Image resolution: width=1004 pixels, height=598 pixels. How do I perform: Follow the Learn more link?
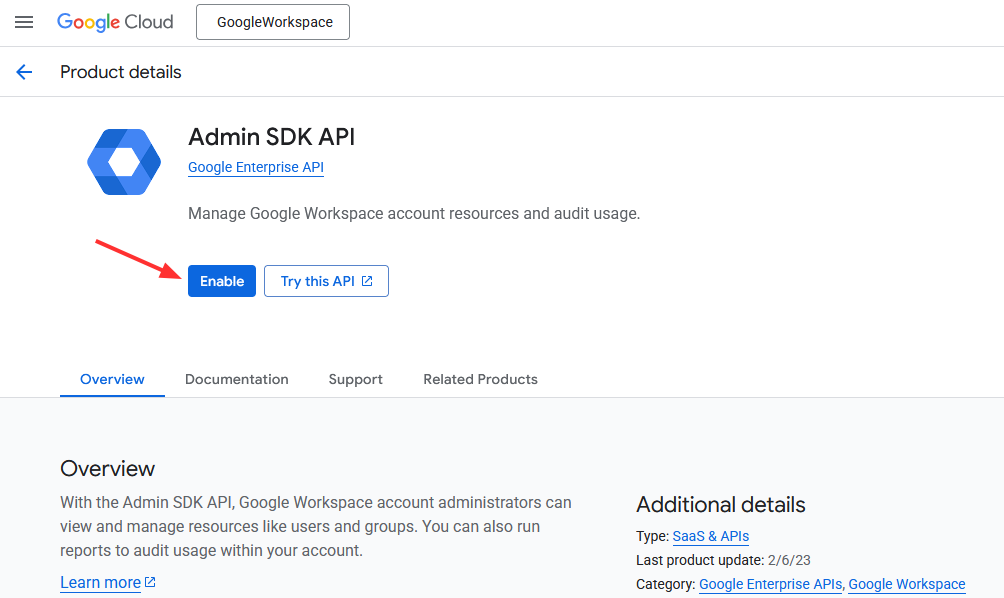tap(100, 582)
